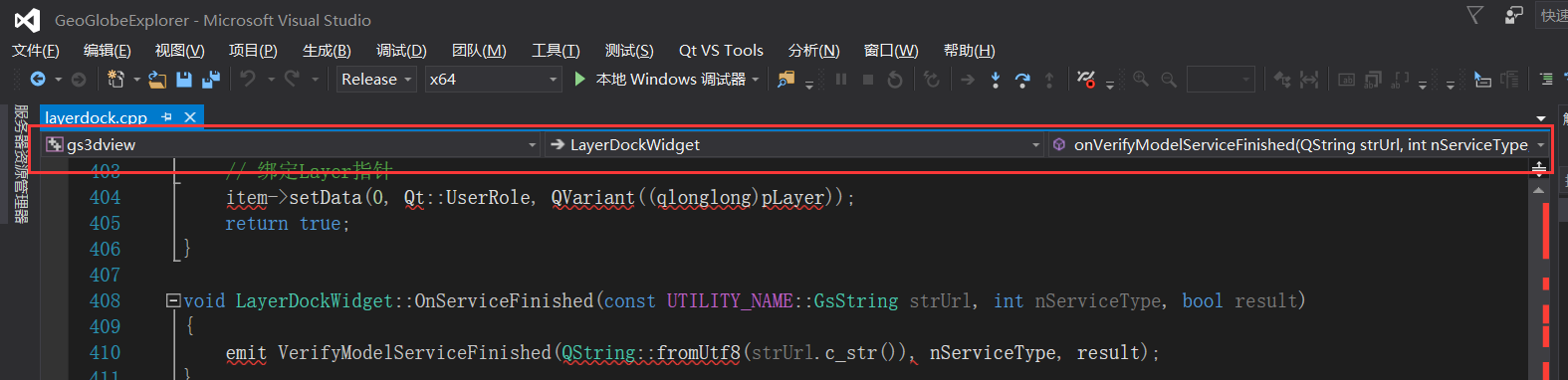Click the Quick Launch search box
Image resolution: width=1568 pixels, height=380 pixels.
point(1552,15)
